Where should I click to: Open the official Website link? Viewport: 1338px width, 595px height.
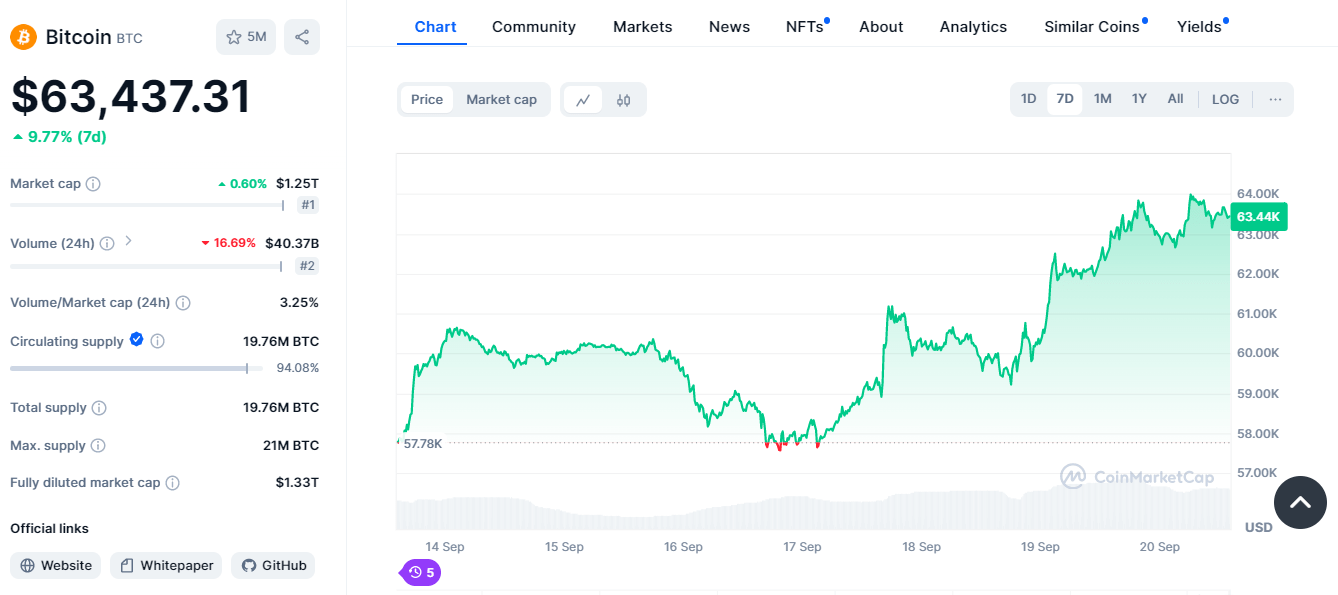click(x=56, y=565)
